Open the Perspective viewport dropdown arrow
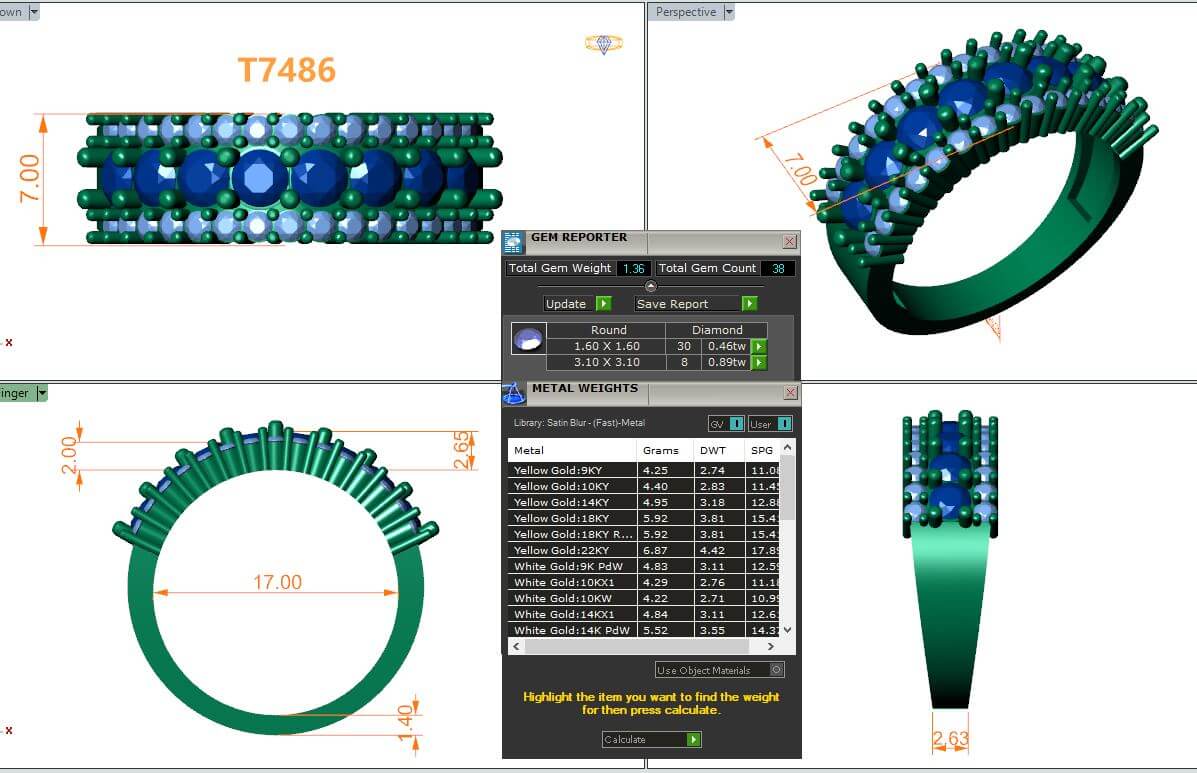 (x=728, y=12)
